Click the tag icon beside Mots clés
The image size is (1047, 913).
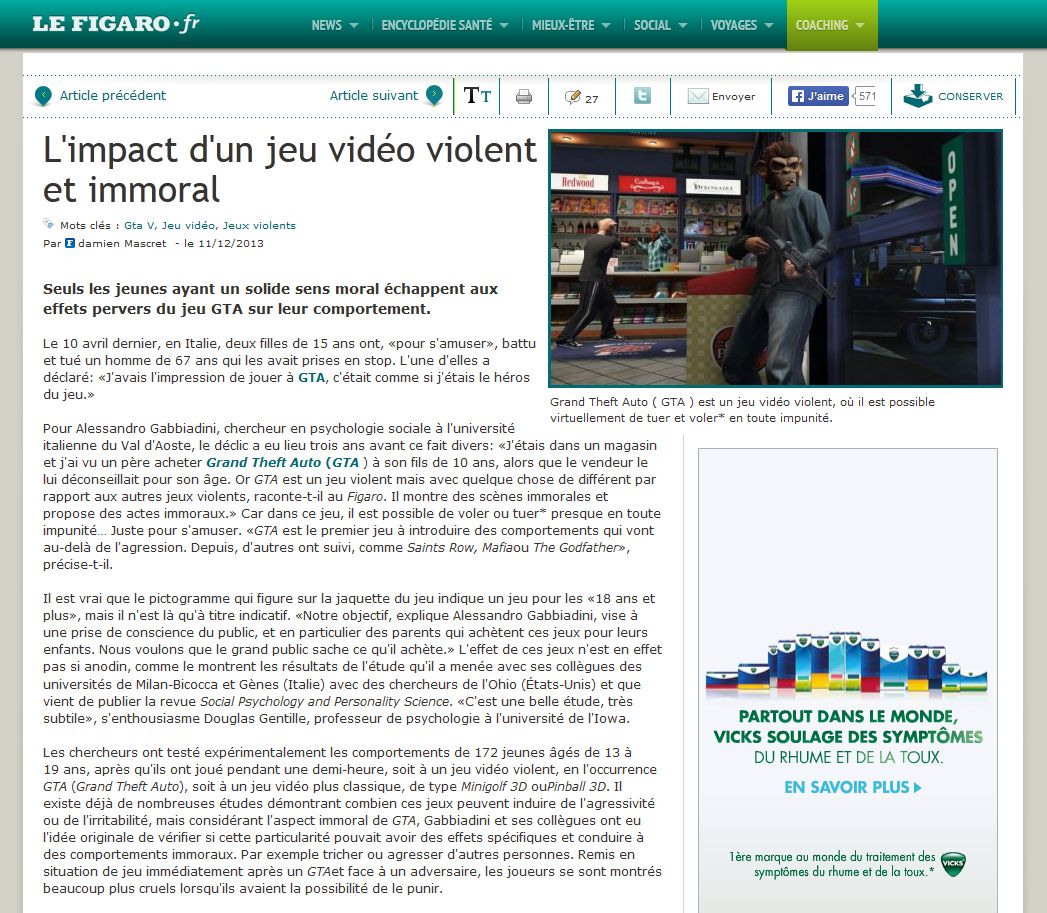[48, 224]
